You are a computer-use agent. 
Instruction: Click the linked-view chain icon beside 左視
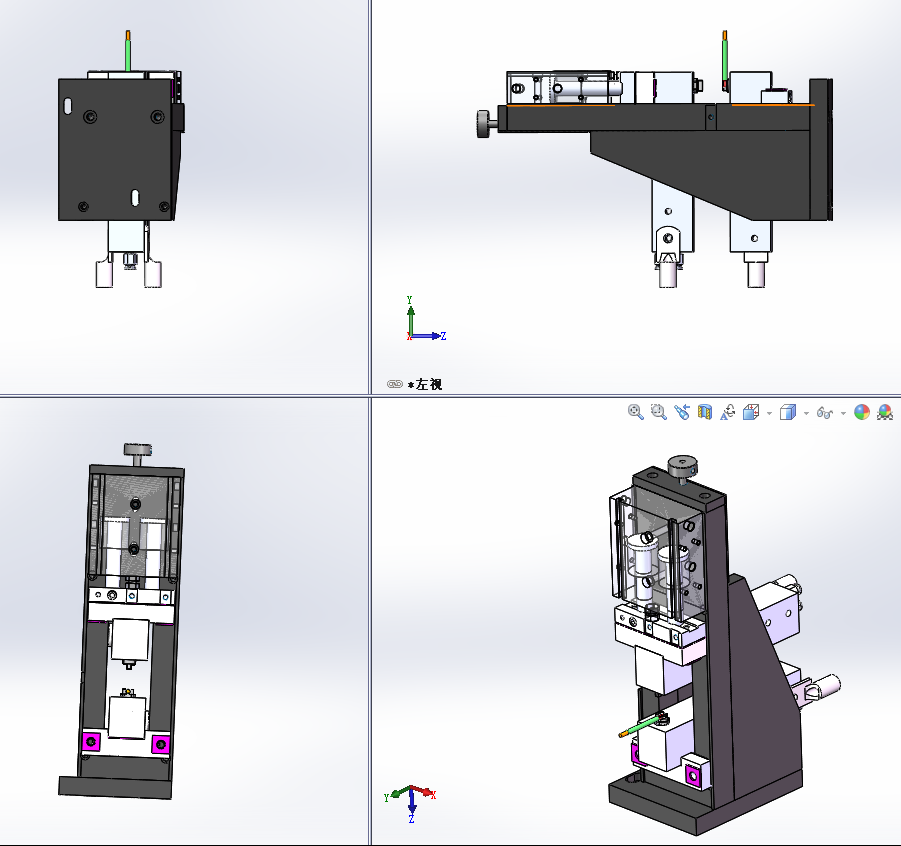coord(395,384)
